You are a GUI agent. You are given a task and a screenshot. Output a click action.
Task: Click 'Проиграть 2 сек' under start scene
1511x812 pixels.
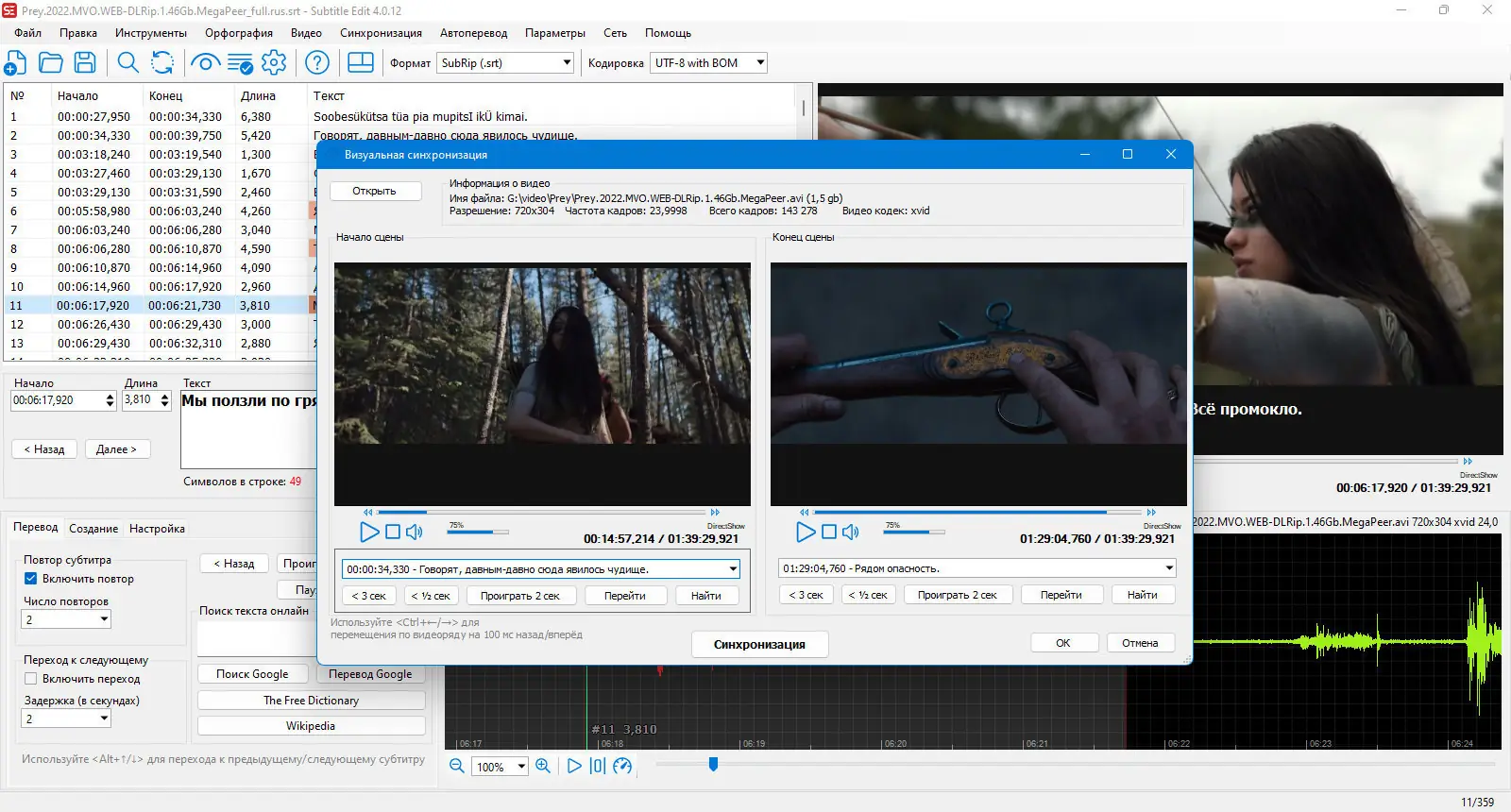point(519,596)
